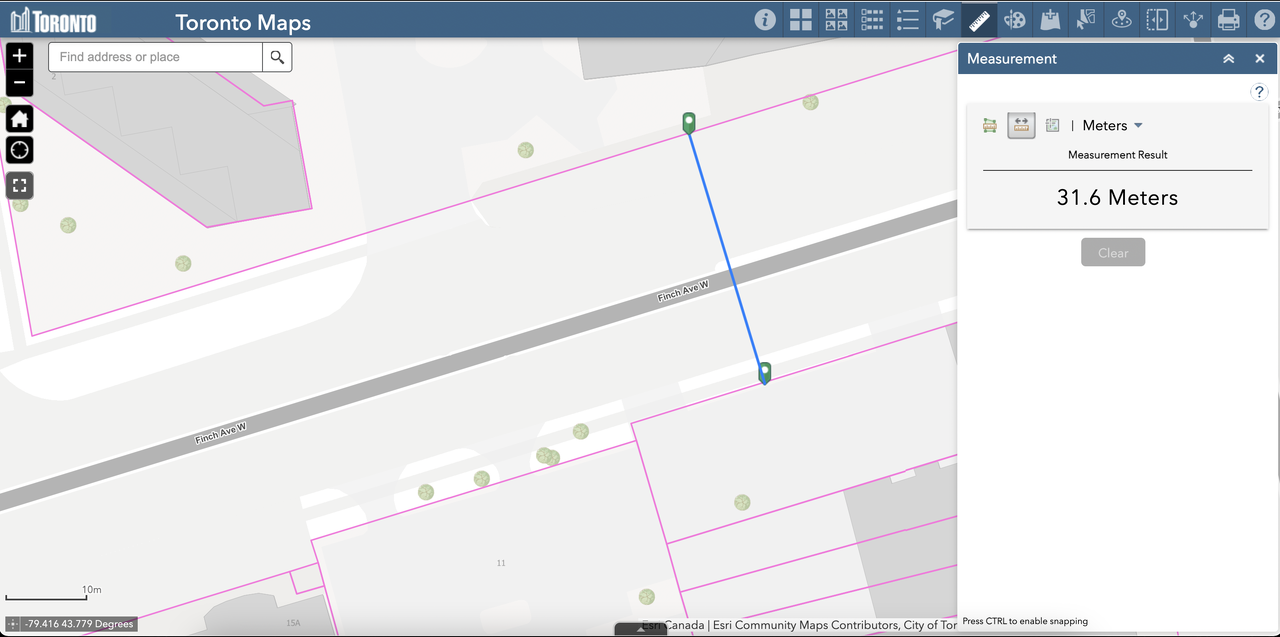Toggle the distance measurement tool
Image resolution: width=1280 pixels, height=637 pixels.
(1021, 125)
